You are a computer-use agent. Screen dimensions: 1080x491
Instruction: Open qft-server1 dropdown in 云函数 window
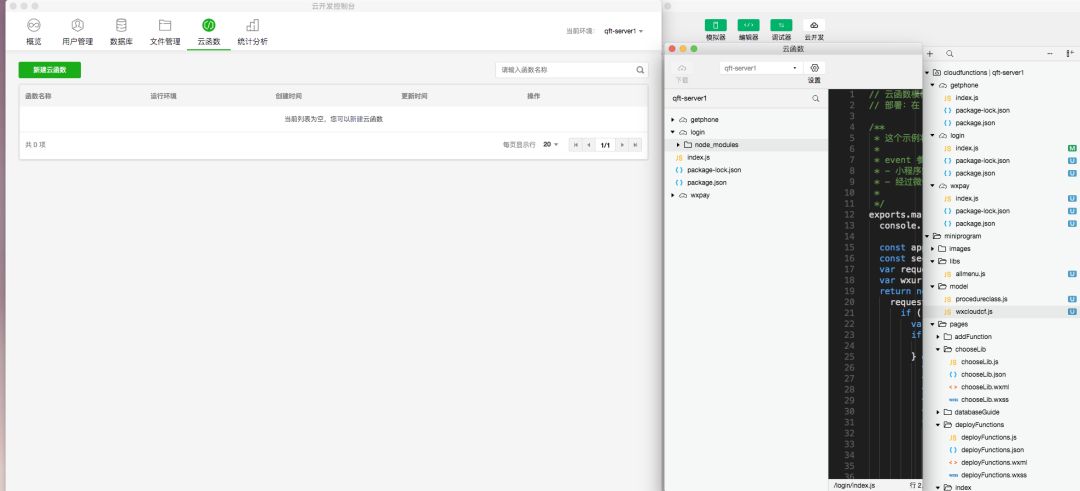tap(761, 68)
